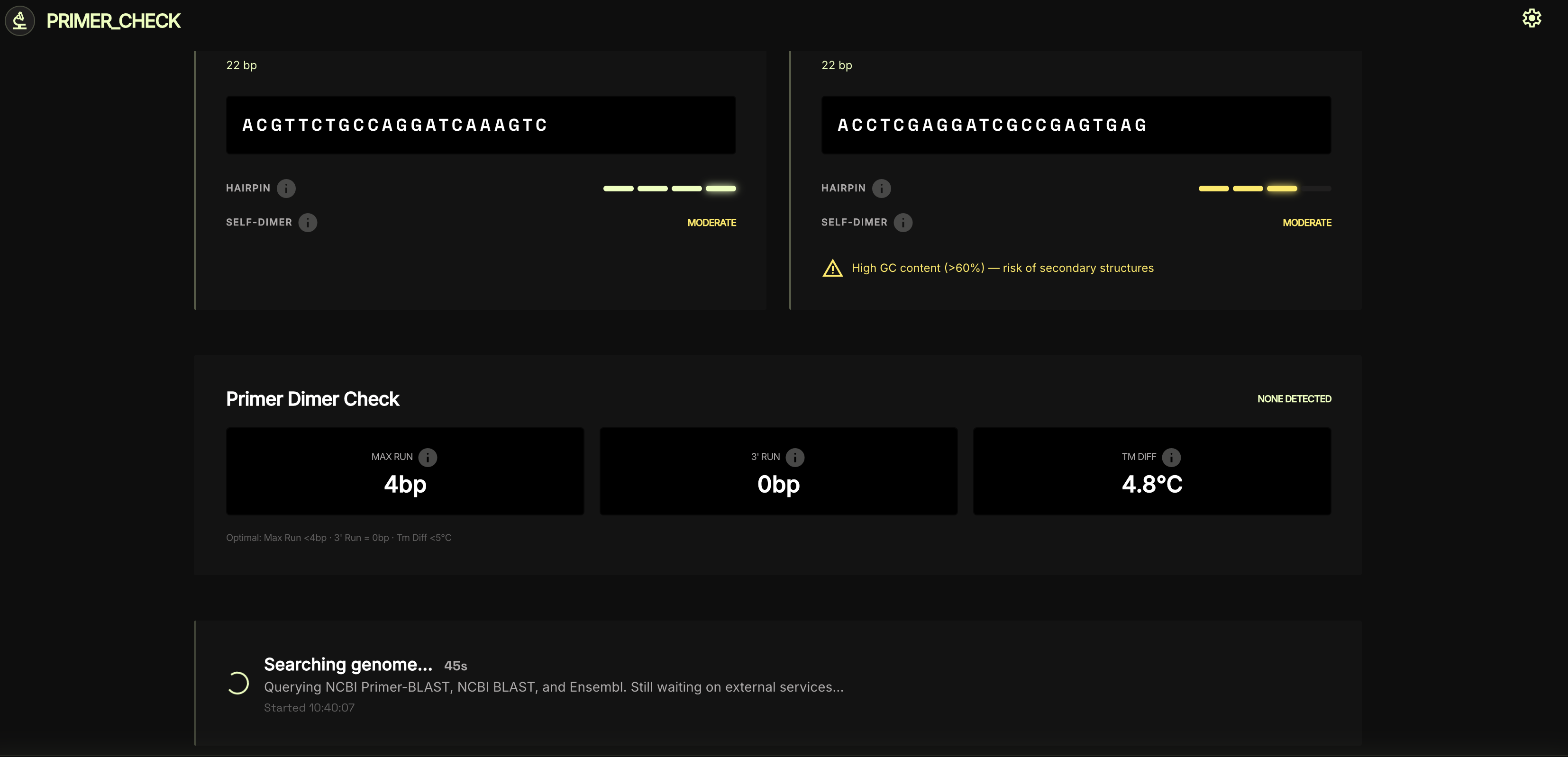The width and height of the screenshot is (1568, 757).
Task: Show info for 3' RUN metric
Action: tap(795, 457)
